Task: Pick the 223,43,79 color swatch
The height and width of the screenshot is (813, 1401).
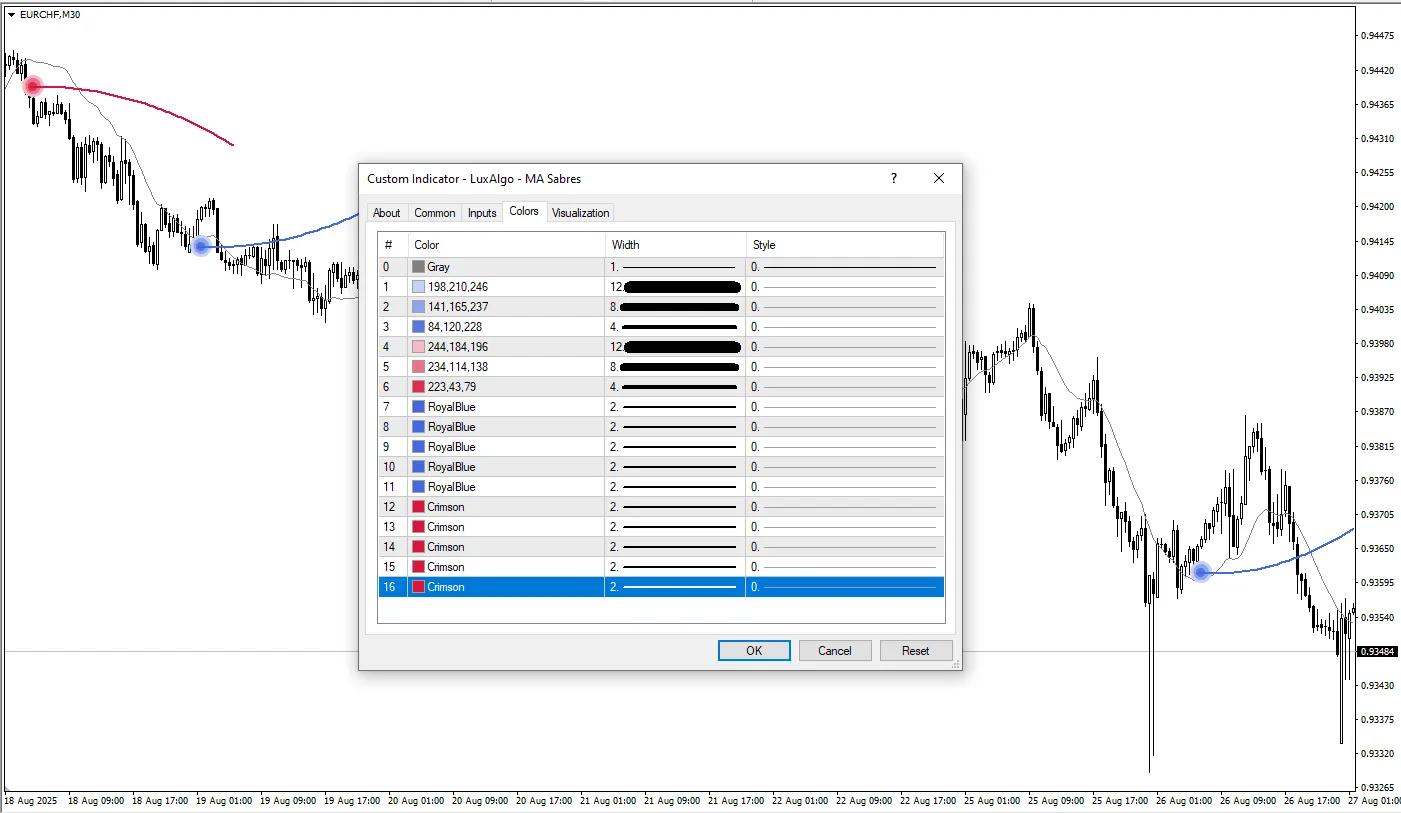Action: click(x=418, y=387)
